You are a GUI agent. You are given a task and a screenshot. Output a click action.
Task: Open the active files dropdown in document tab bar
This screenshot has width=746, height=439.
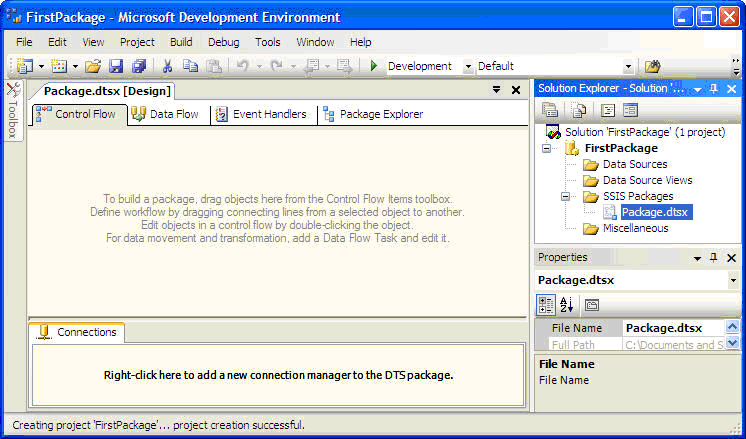tap(496, 89)
